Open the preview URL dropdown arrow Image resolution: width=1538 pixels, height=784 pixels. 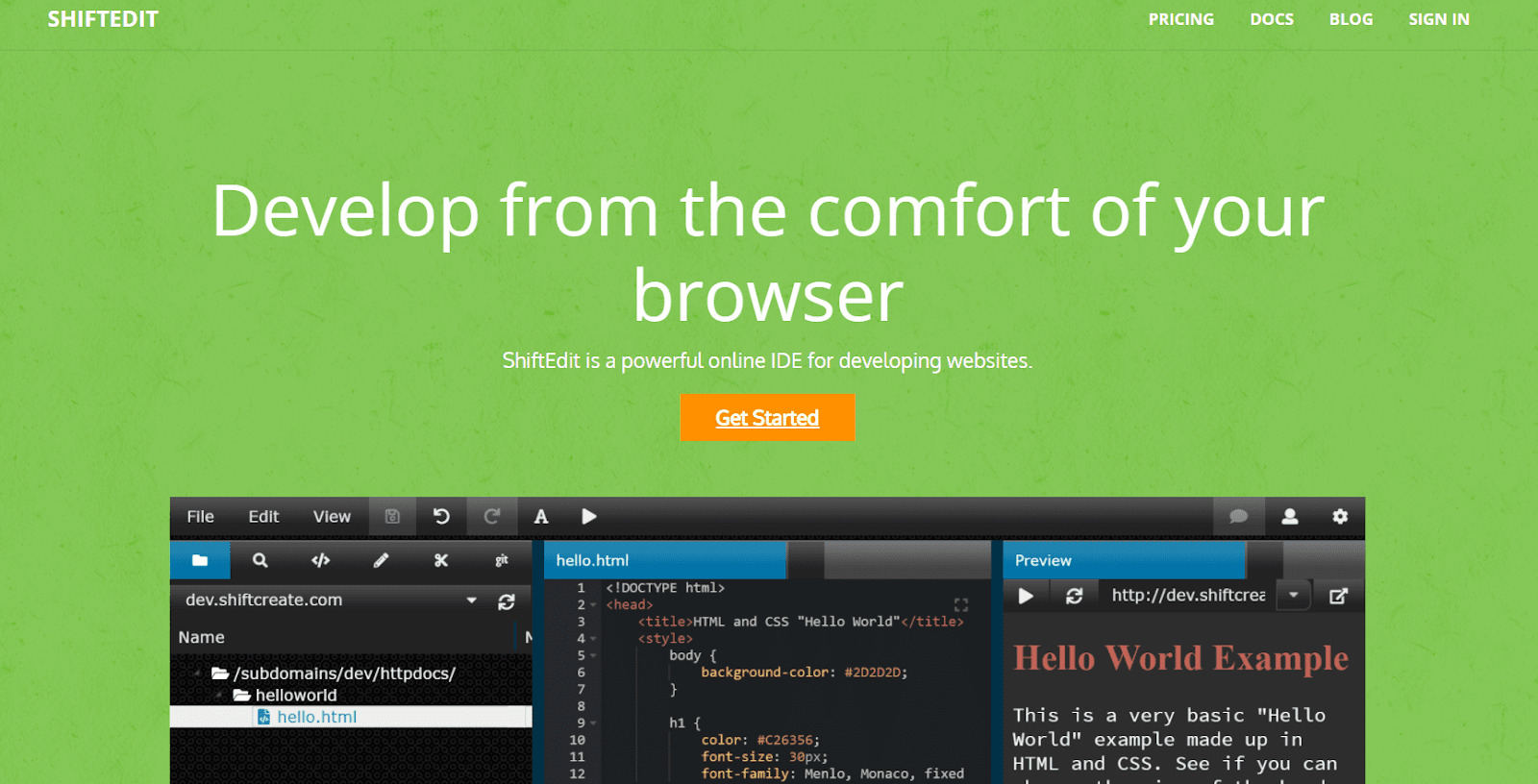point(1294,596)
